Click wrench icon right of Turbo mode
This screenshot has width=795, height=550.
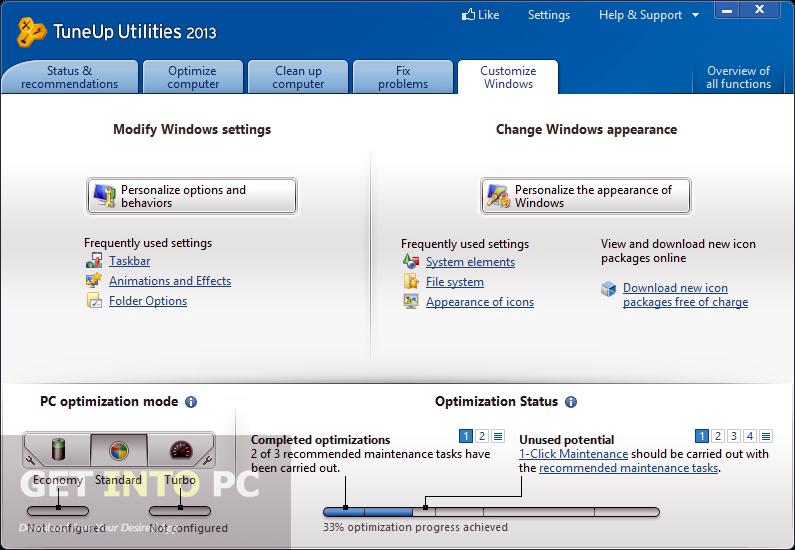click(207, 460)
